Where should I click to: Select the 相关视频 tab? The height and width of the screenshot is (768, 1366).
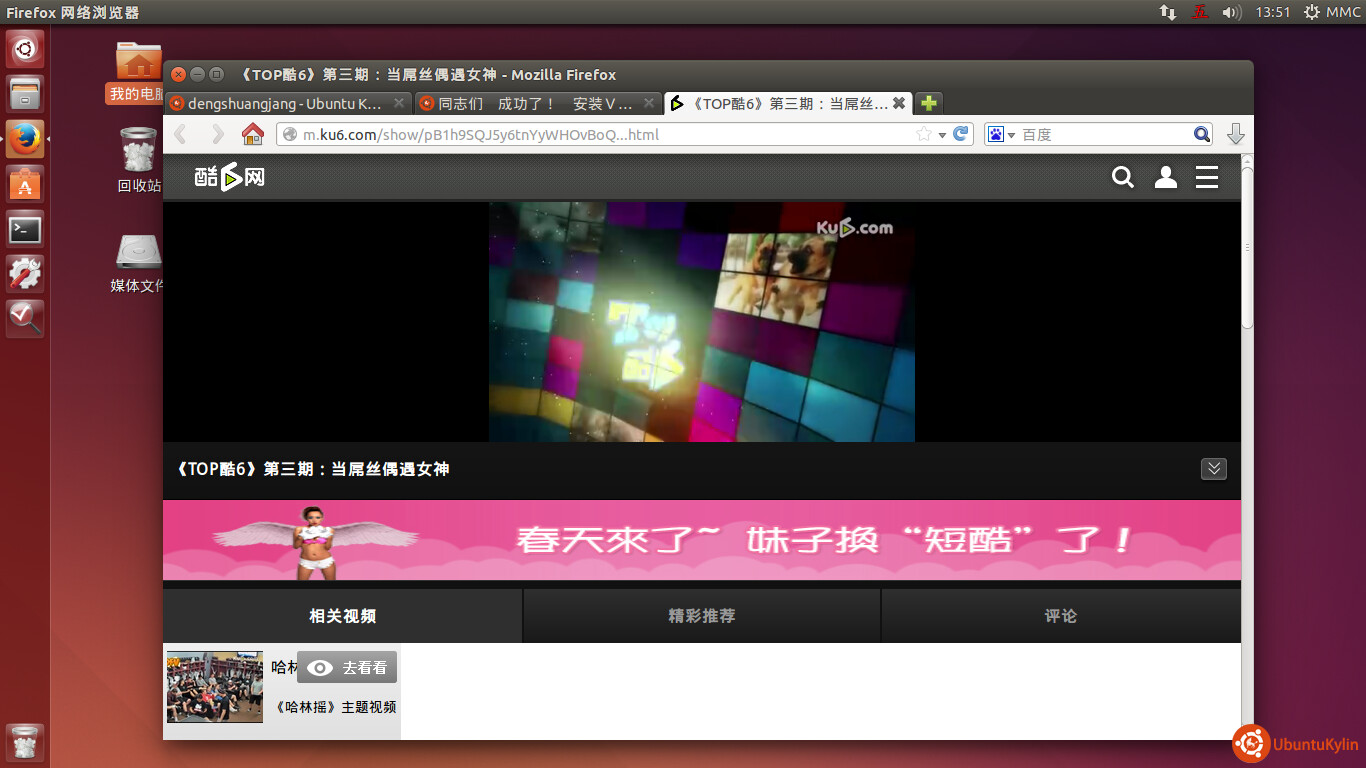[x=343, y=616]
